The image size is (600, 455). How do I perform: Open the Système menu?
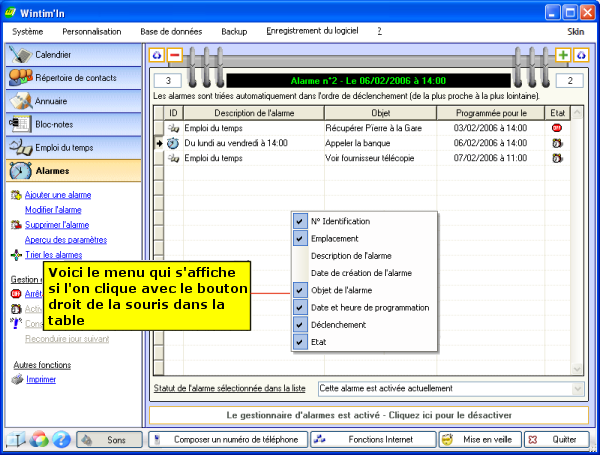(x=28, y=31)
